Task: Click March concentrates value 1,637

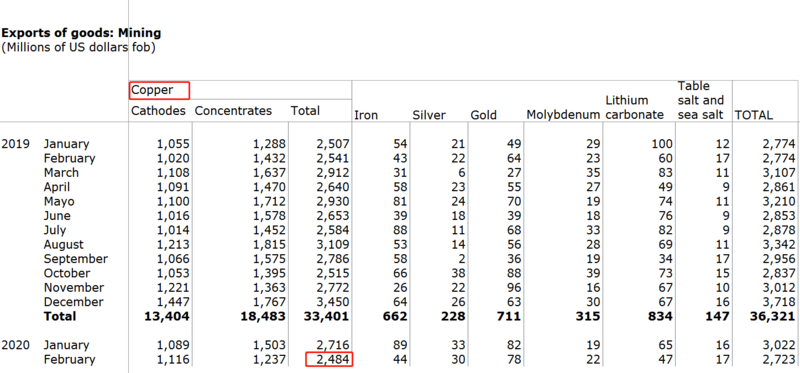Action: click(x=269, y=172)
